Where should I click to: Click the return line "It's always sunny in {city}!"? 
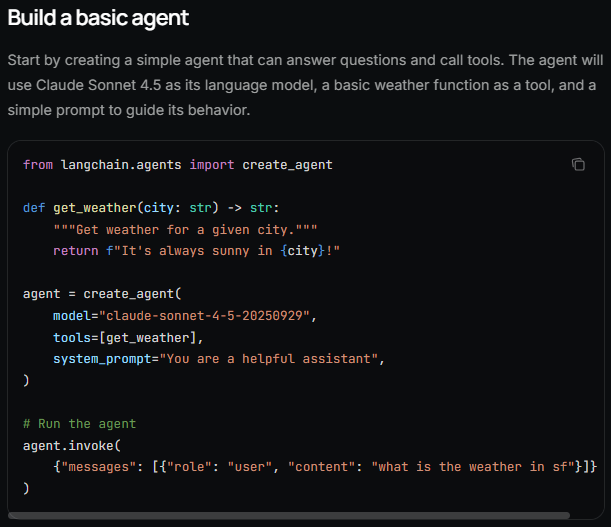tap(197, 251)
